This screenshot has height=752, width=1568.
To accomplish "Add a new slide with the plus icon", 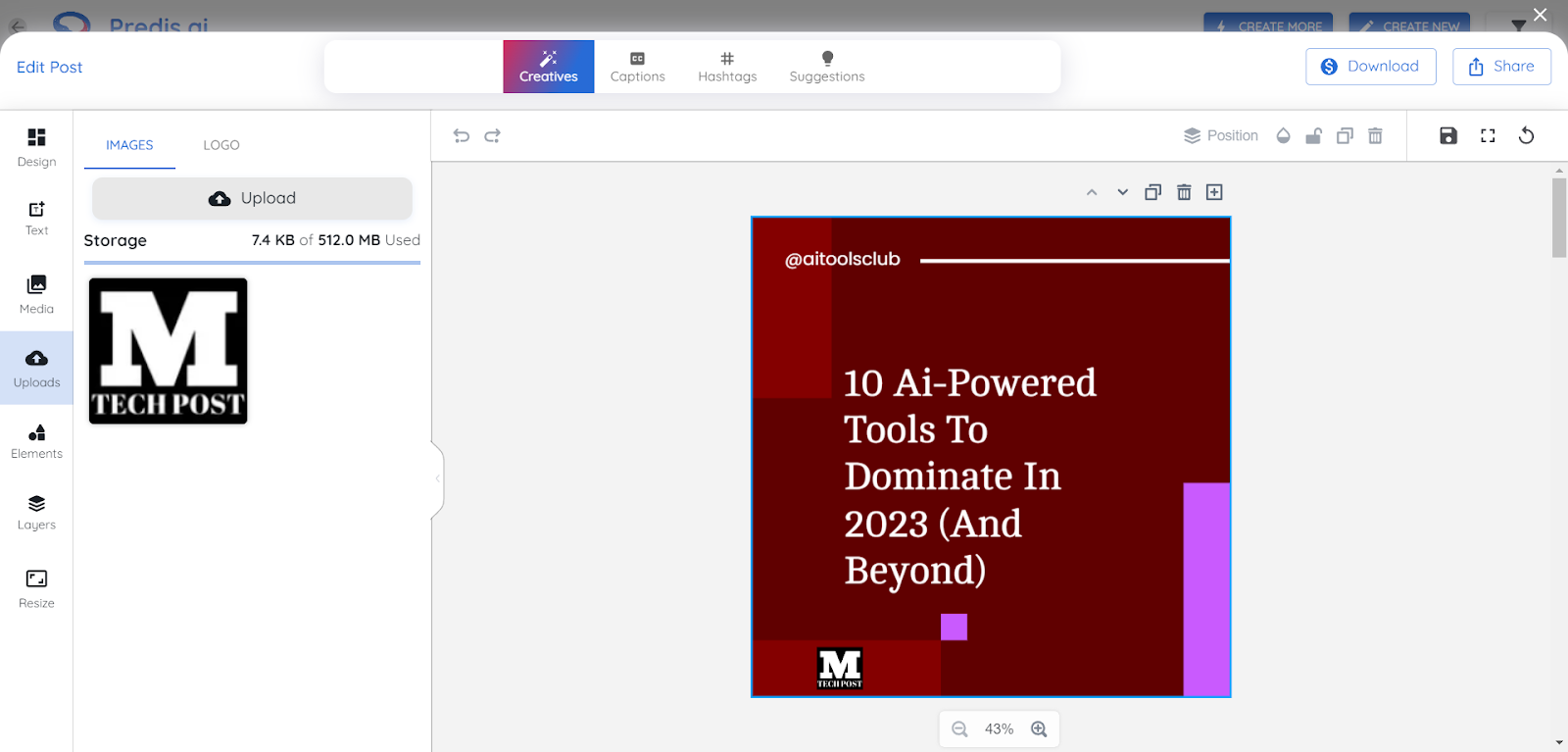I will tap(1214, 192).
